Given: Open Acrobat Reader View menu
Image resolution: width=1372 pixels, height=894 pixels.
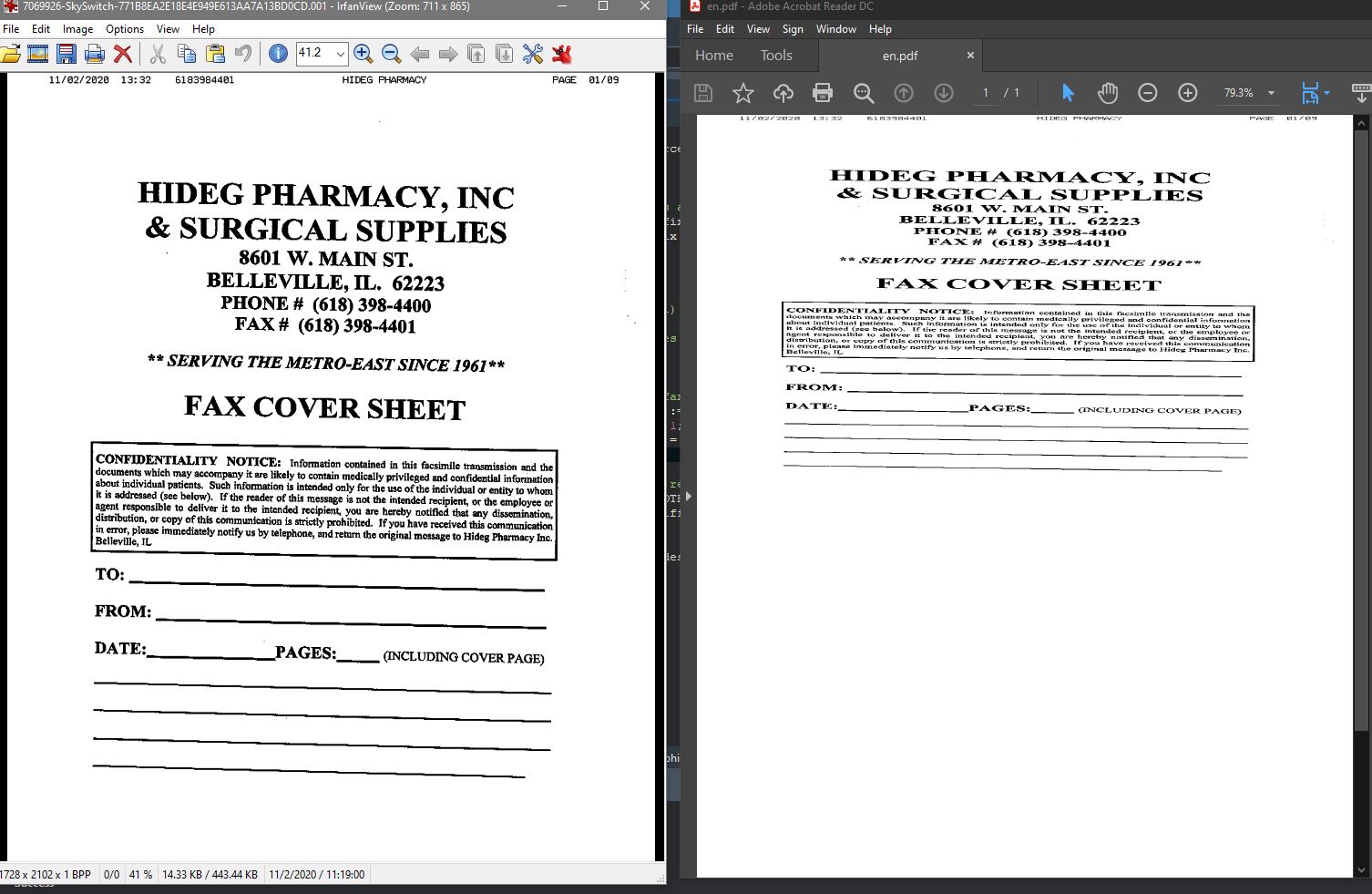Looking at the screenshot, I should click(x=758, y=29).
